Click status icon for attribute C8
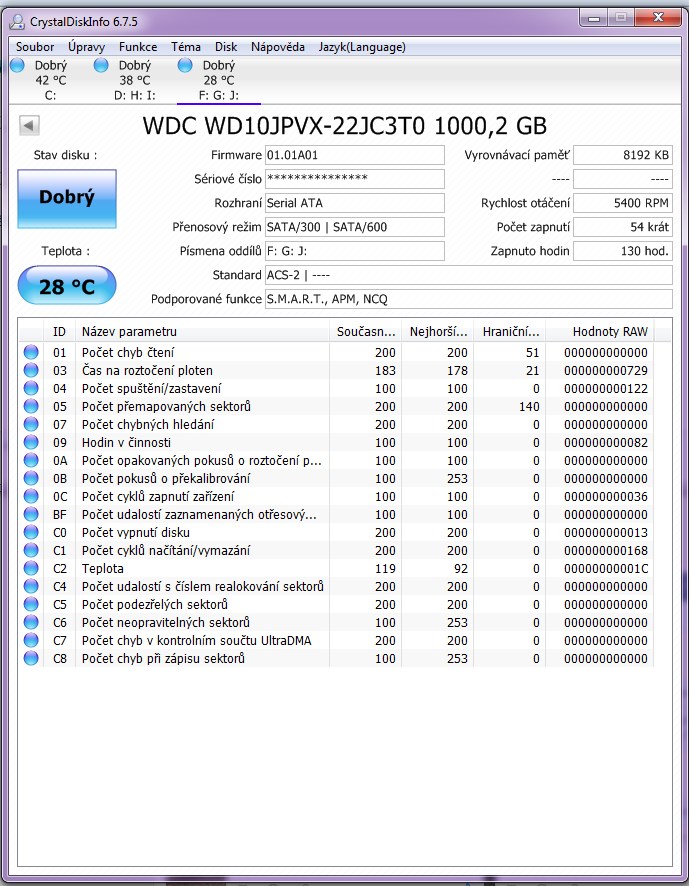The width and height of the screenshot is (689, 886). (x=31, y=658)
